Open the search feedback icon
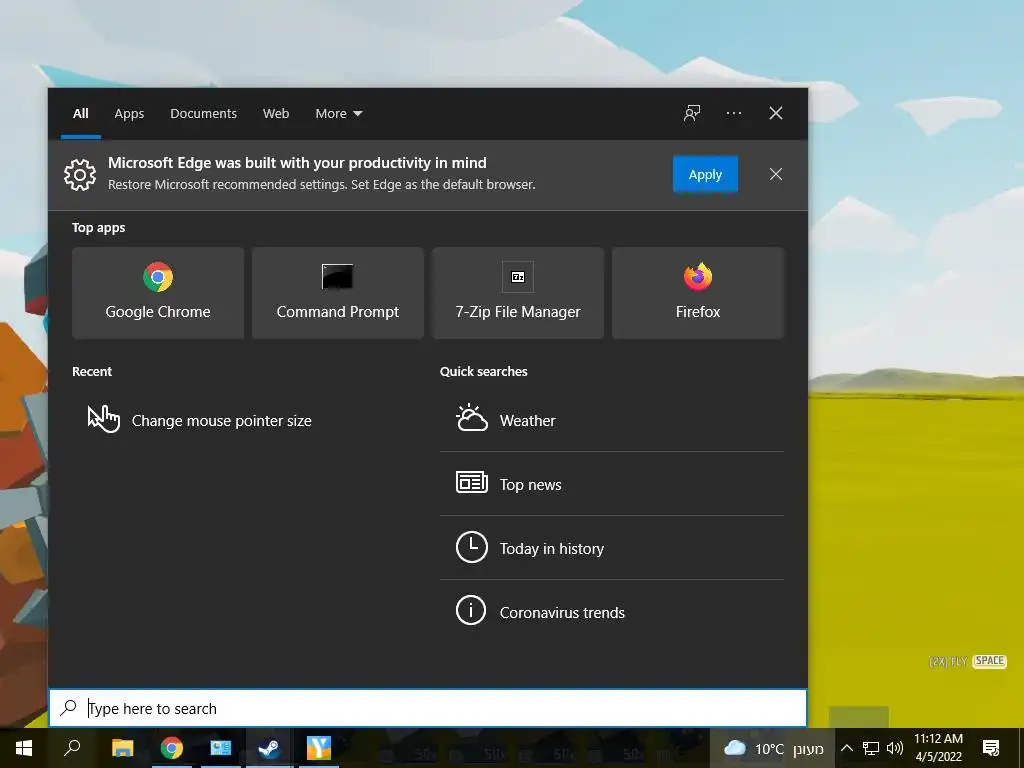Screen dimensions: 1024x768 [692, 113]
